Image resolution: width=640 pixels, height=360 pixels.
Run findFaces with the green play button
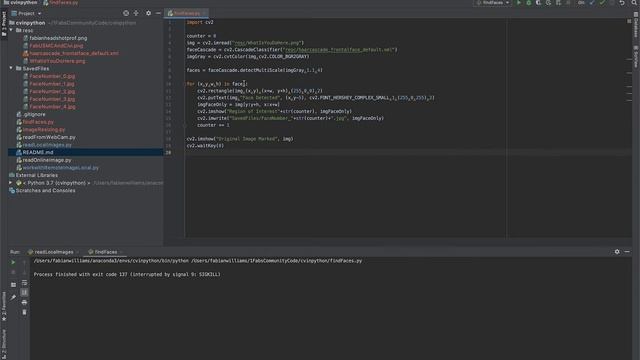[518, 2]
